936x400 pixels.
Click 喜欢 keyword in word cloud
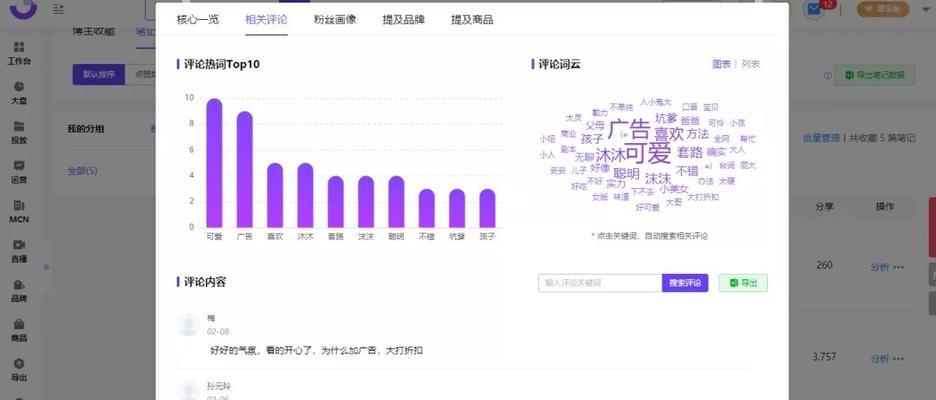tap(669, 133)
